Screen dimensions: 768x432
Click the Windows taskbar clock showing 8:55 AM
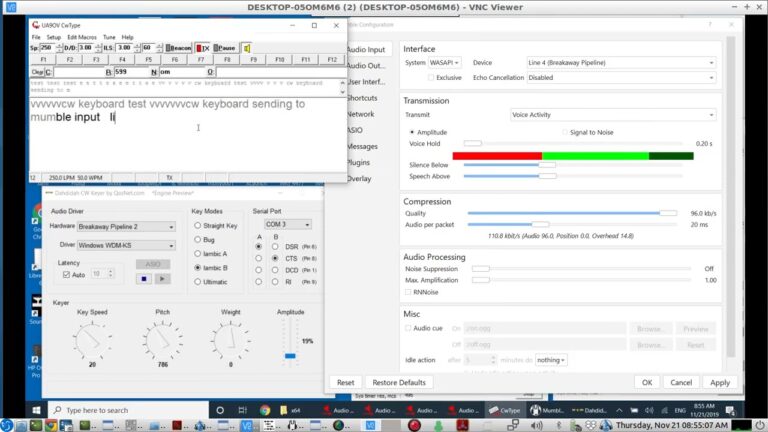click(704, 410)
